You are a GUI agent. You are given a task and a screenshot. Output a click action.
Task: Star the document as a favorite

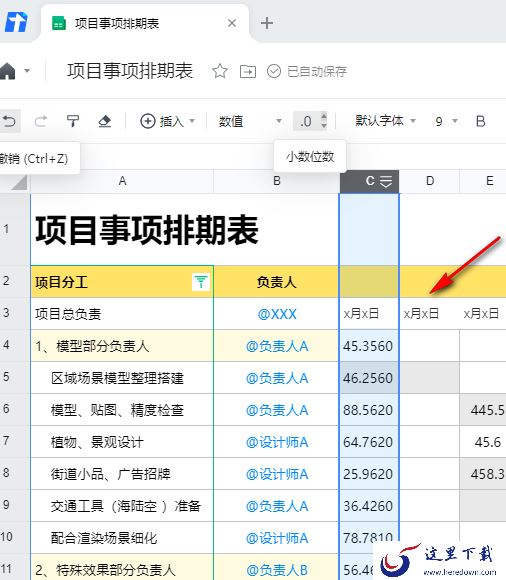point(220,71)
